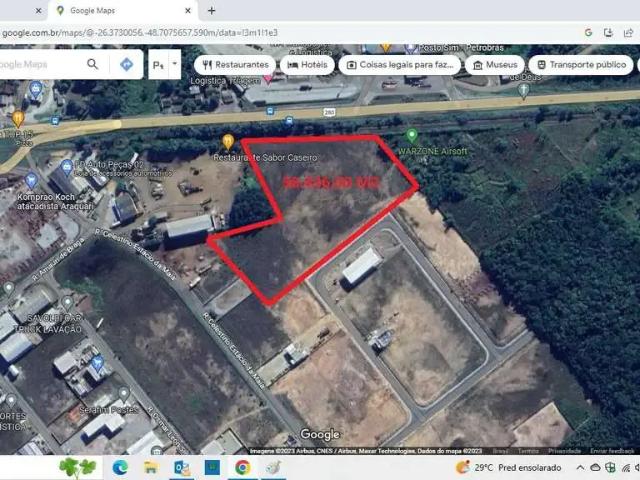Viewport: 640px width, 480px height.
Task: Click the weather widget showing 29°C
Action: tap(509, 468)
